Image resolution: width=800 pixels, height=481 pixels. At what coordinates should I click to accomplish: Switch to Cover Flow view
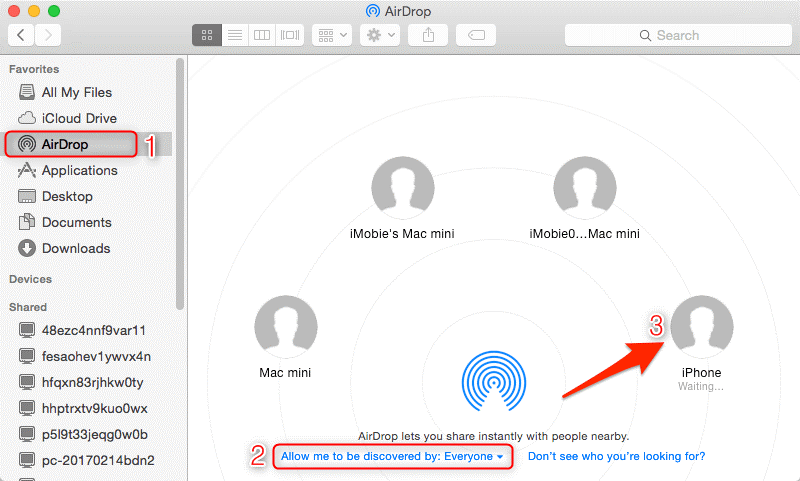(x=290, y=35)
